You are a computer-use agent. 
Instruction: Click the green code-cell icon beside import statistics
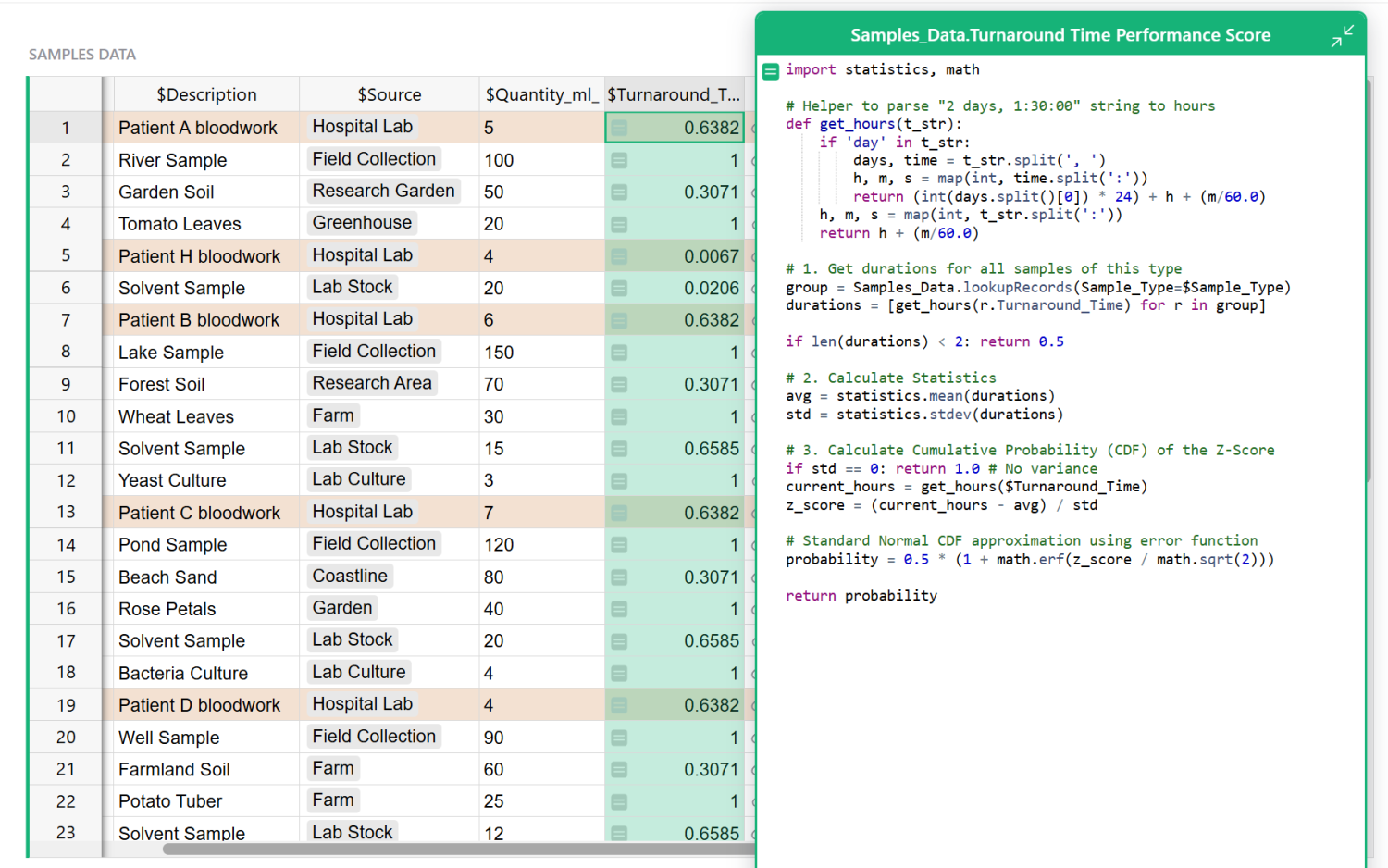pos(770,69)
